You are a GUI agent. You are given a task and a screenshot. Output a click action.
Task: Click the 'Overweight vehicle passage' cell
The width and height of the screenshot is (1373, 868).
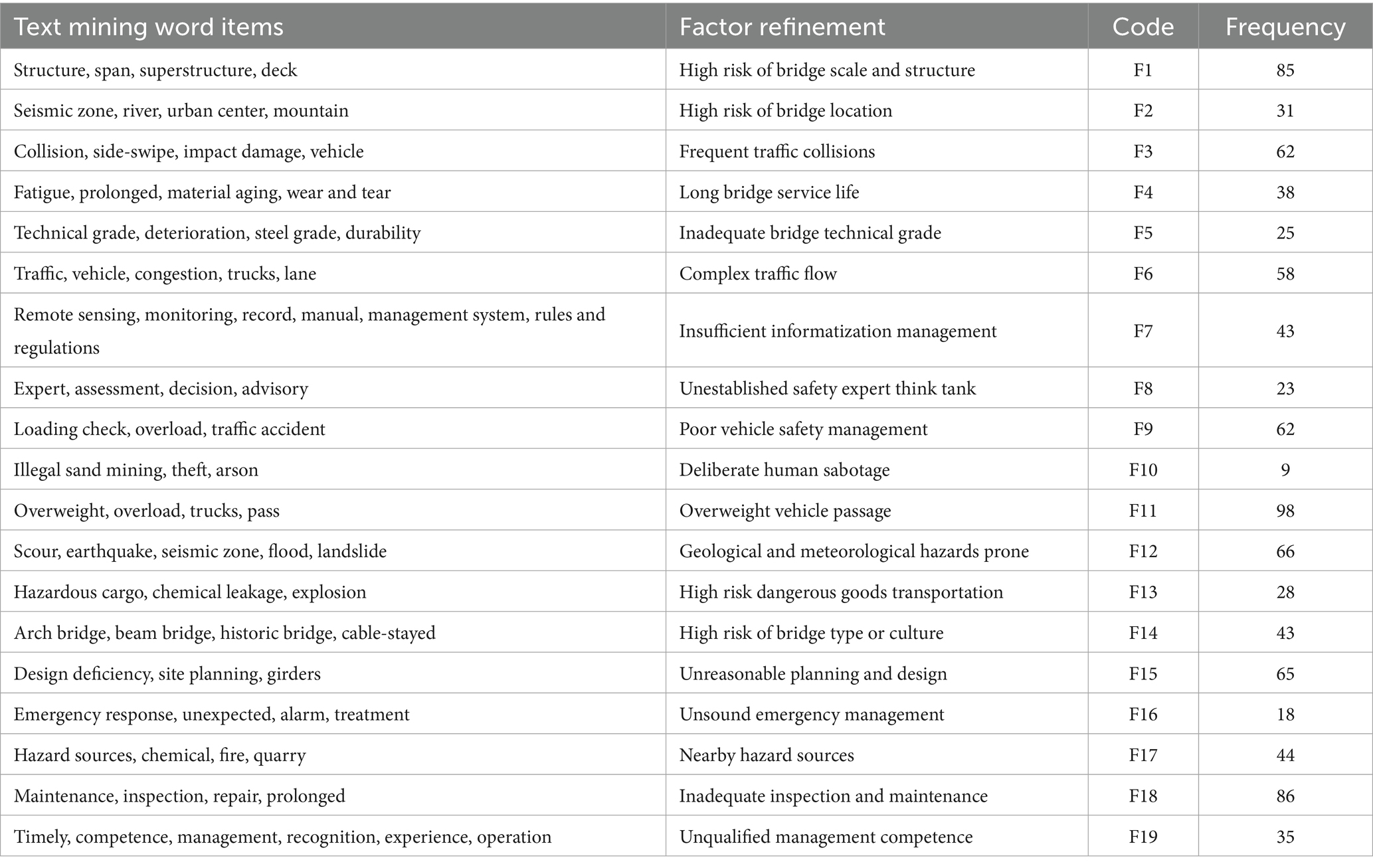coord(784,511)
